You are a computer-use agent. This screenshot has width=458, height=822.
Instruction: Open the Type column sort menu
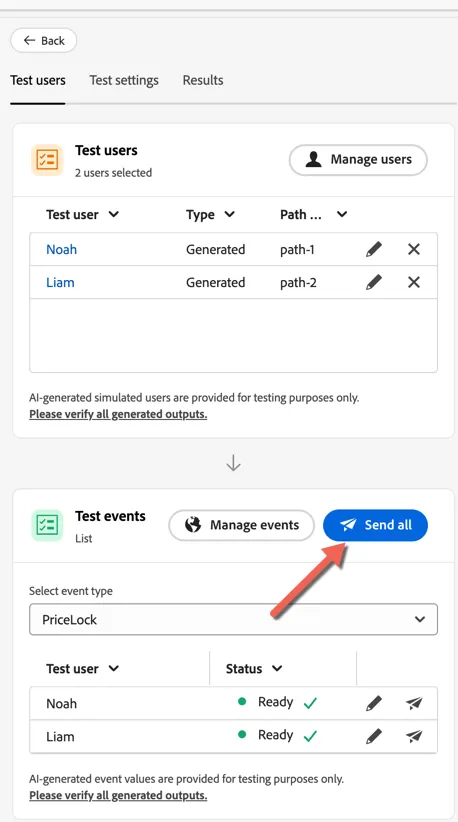click(x=211, y=214)
